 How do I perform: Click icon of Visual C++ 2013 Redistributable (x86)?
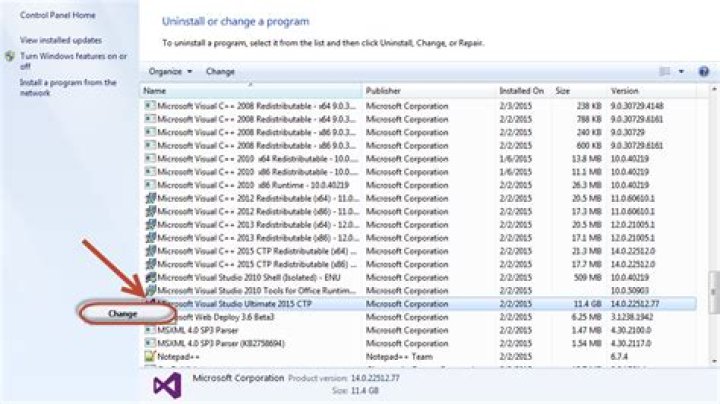150,238
